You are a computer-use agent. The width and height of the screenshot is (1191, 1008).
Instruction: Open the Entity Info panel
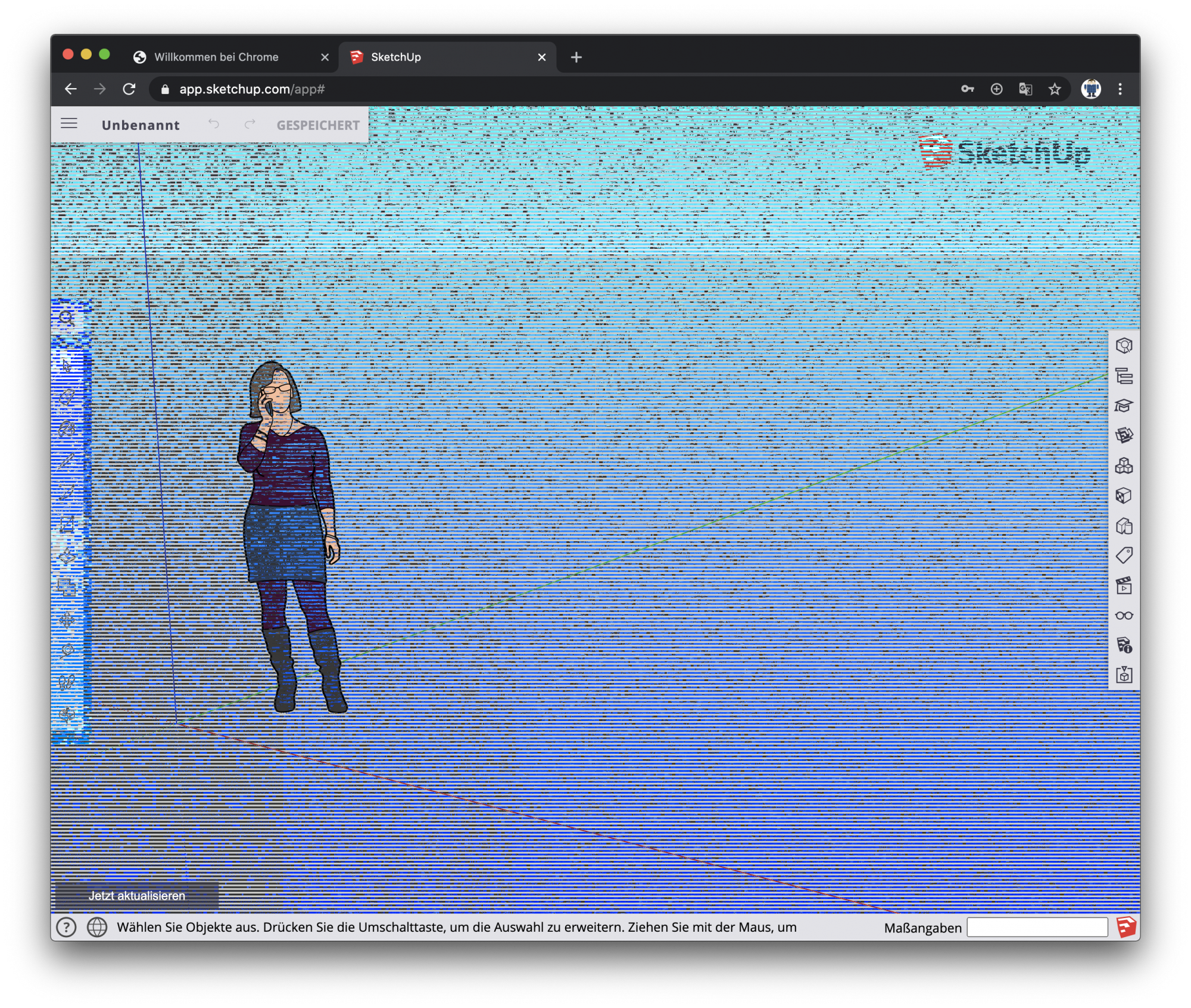[1124, 346]
